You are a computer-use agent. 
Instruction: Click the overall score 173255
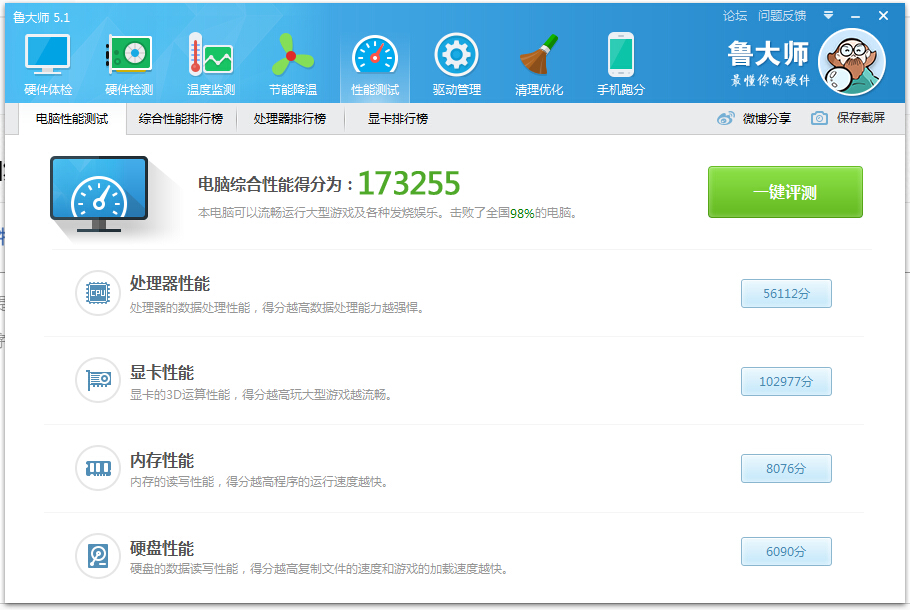click(409, 183)
